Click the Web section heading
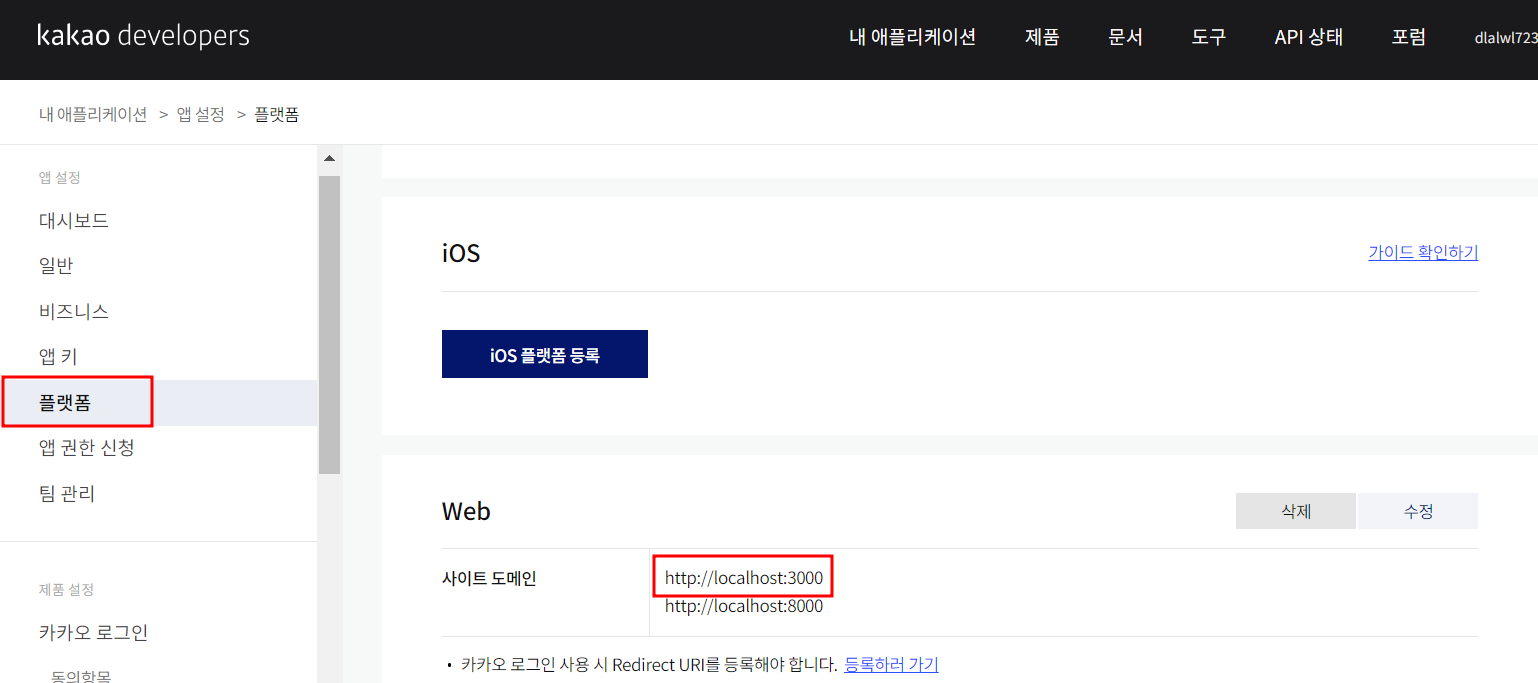The image size is (1538, 683). (466, 511)
